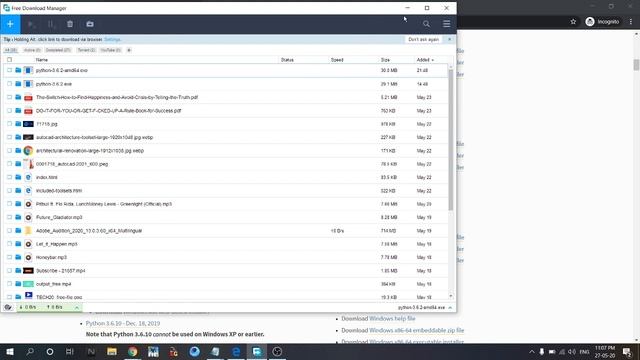Image resolution: width=640 pixels, height=360 pixels.
Task: Check the Future_Gladiator.mp3 checkbox
Action: [9, 217]
